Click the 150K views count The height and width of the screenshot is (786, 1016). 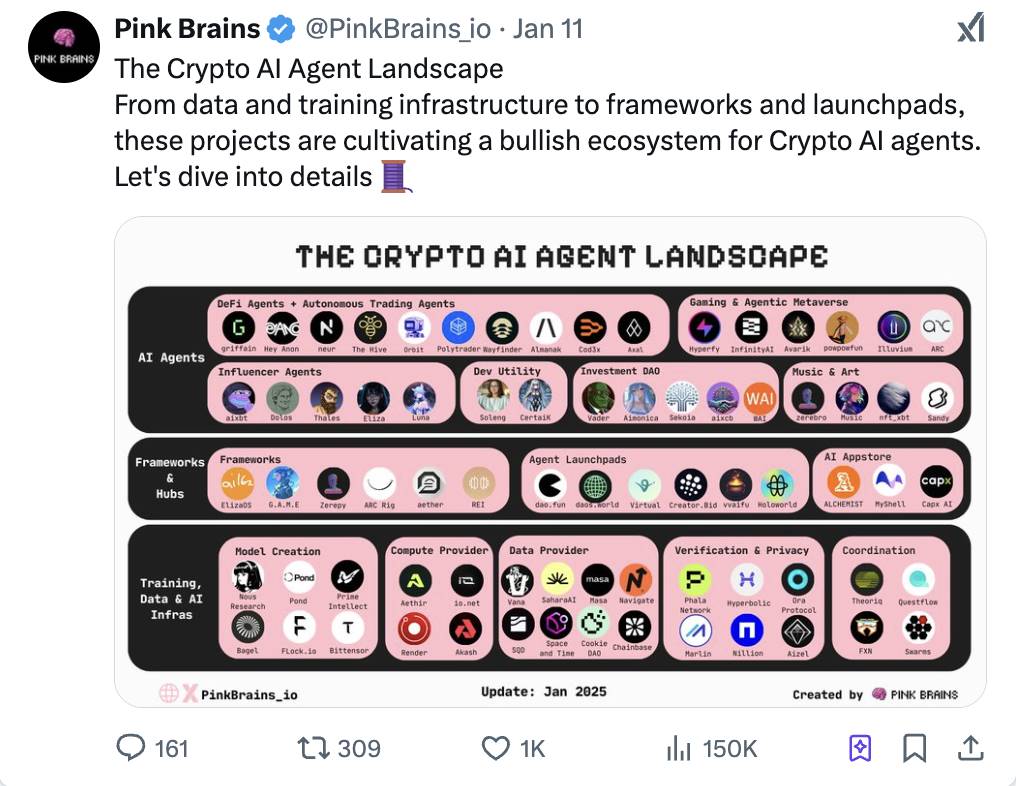click(x=730, y=748)
